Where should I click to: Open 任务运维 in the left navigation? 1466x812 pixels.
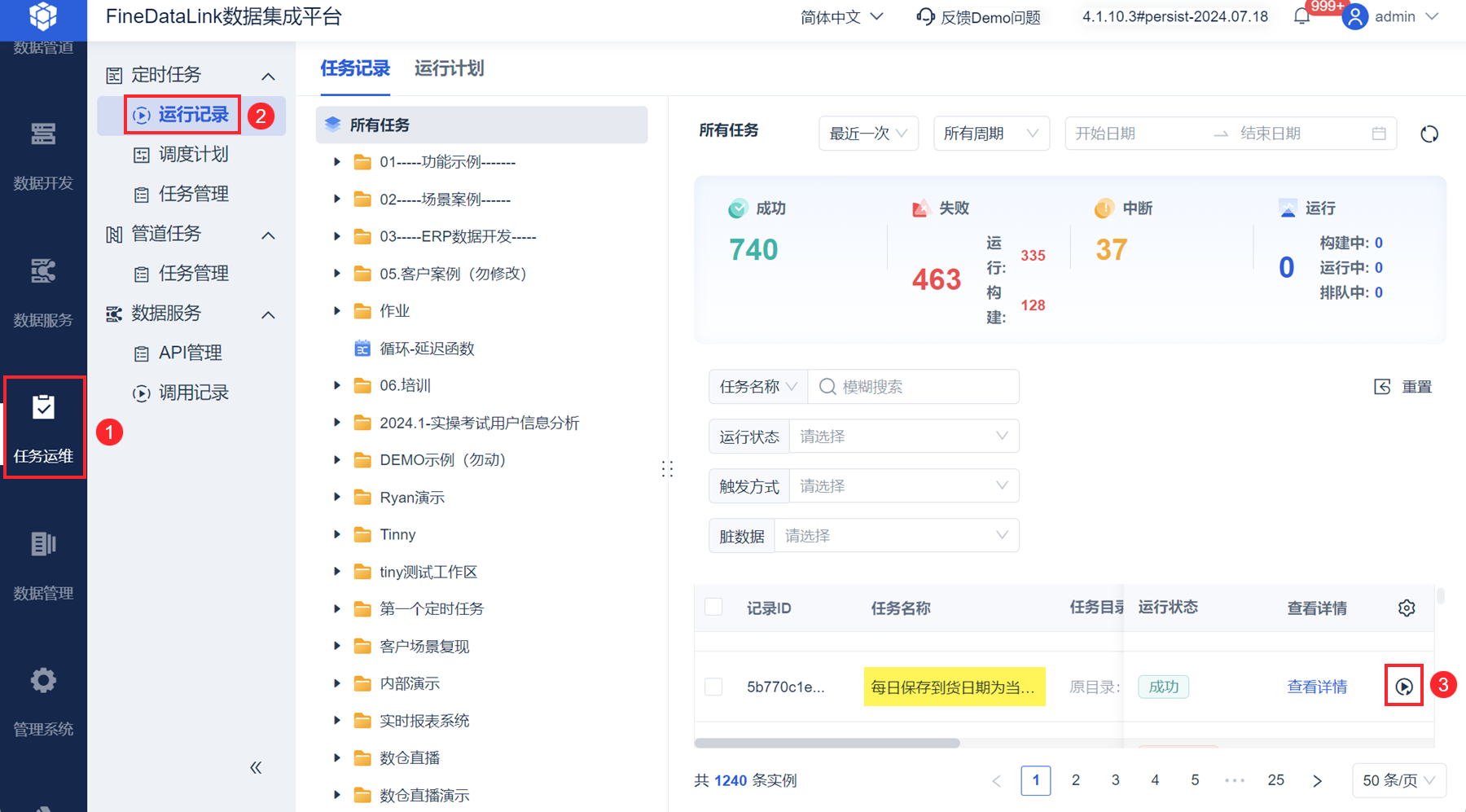point(43,428)
